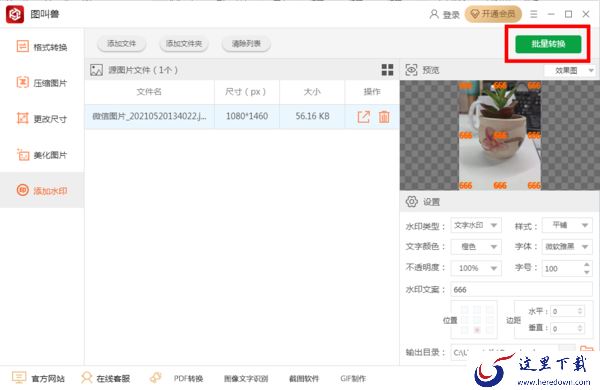
Task: Click the 输出目录 output directory path field
Action: point(505,352)
